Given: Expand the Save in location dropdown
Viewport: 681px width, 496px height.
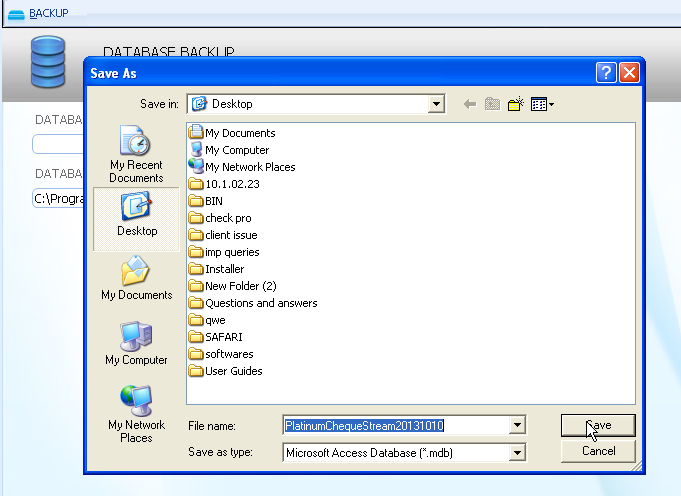Looking at the screenshot, I should 435,104.
